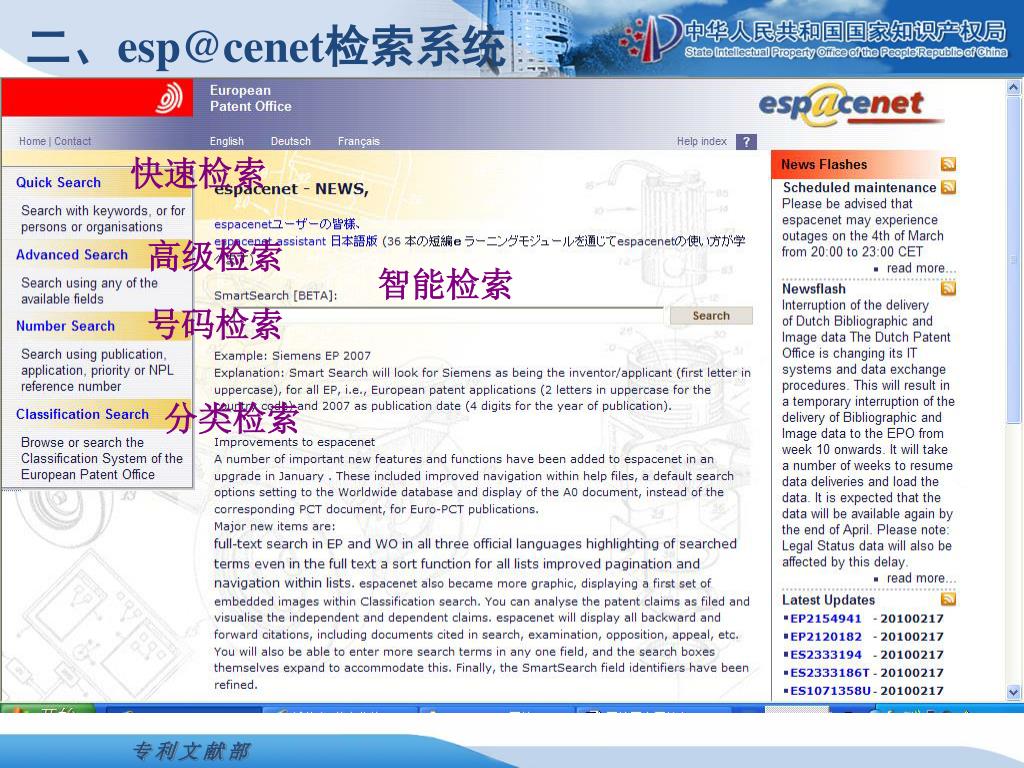Click the scrollbar down arrow

[1014, 692]
